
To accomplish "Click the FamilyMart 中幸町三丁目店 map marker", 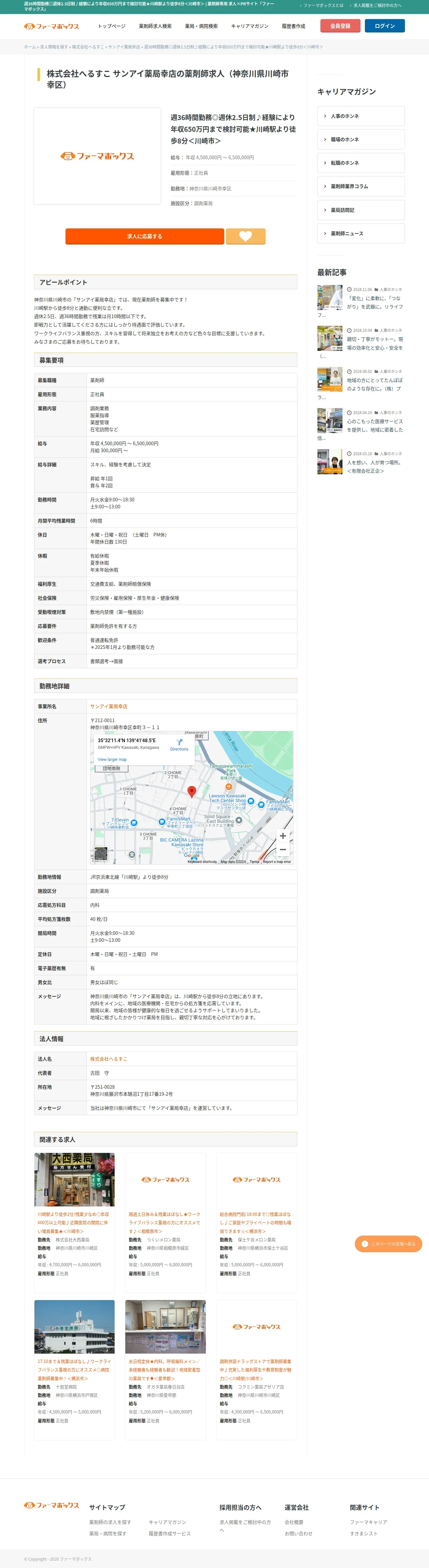I will 162,822.
